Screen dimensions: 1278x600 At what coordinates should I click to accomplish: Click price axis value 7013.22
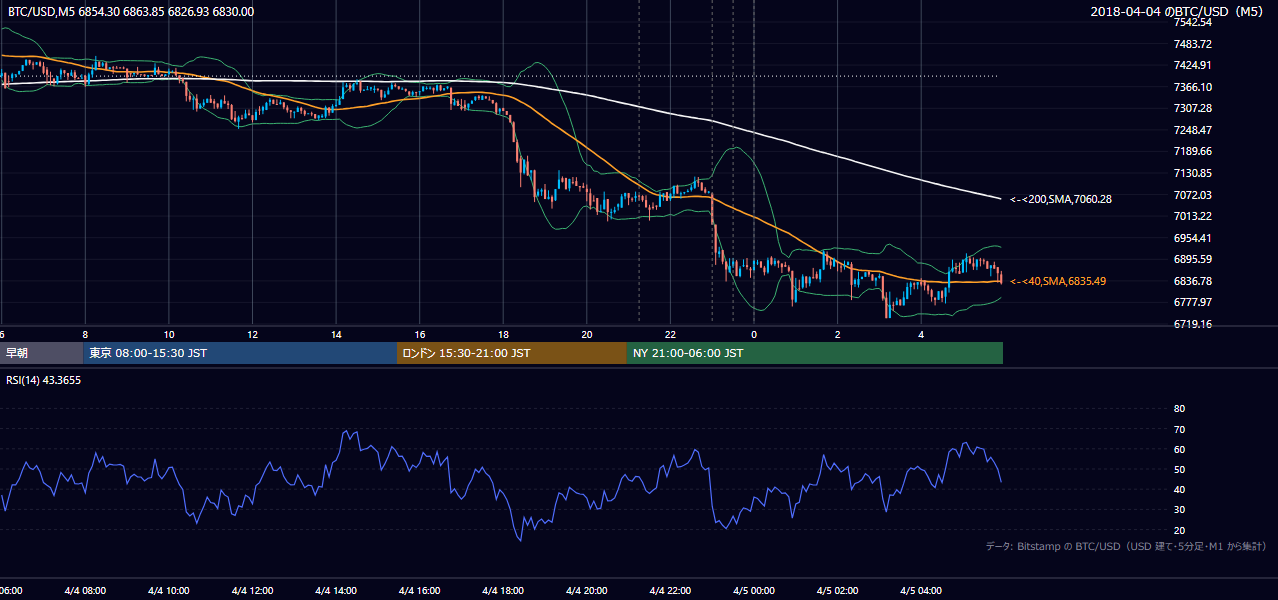pyautogui.click(x=1193, y=216)
